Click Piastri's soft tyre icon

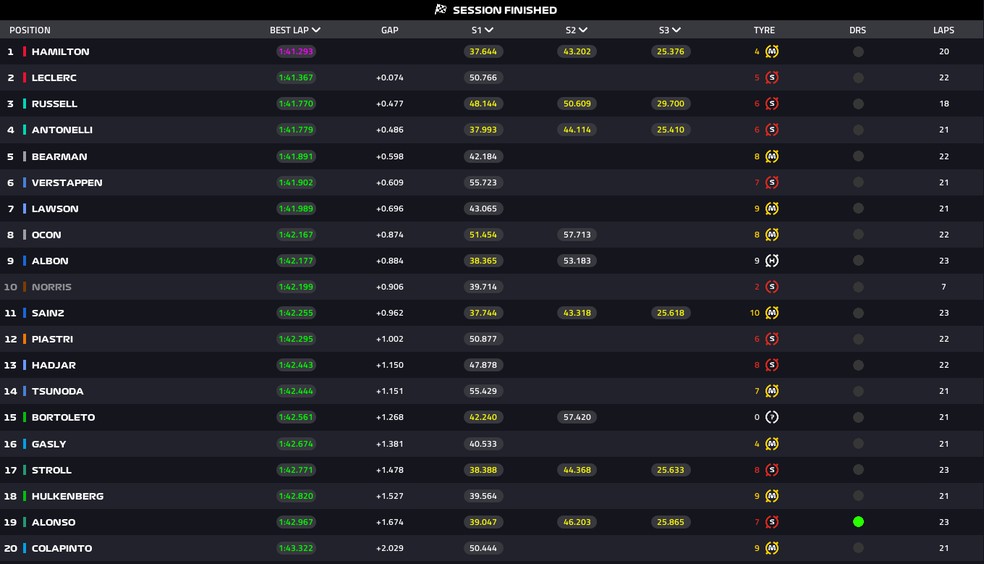click(772, 339)
